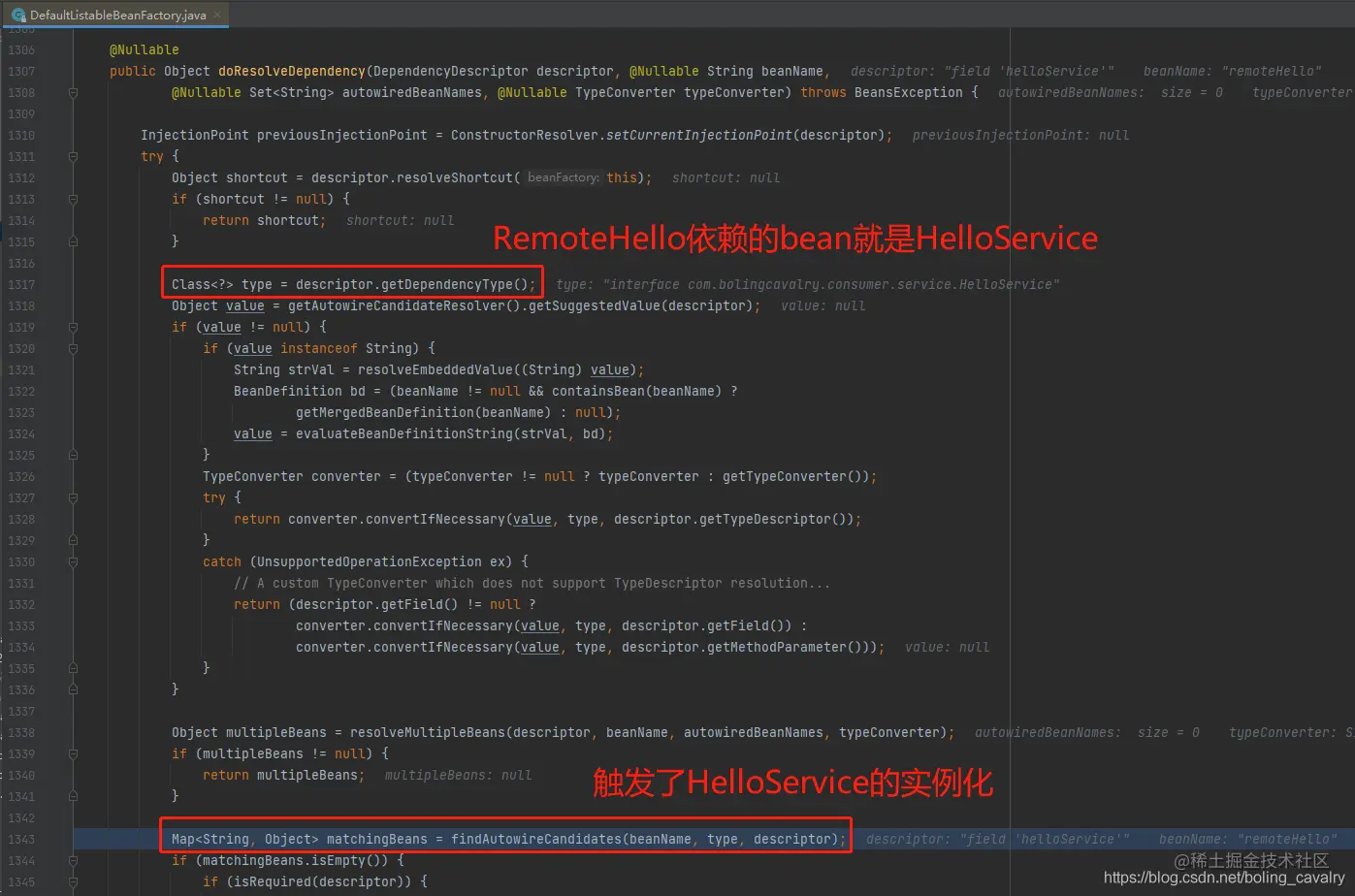This screenshot has width=1355, height=896.
Task: Fold the catch UnsupportedOperationException block at line 1330
Action: pos(73,562)
